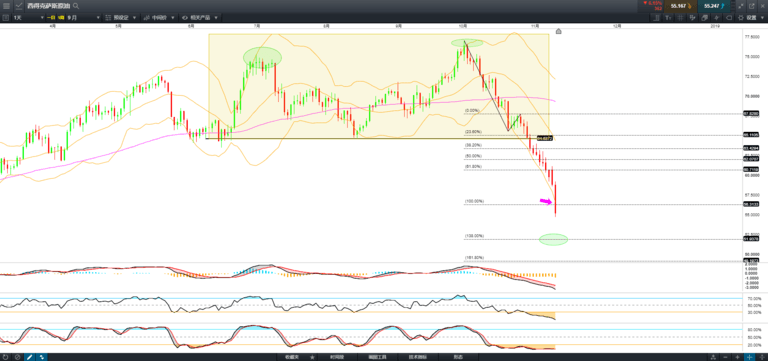768x361 pixels.
Task: Click the eraser / tag-shaped icon
Action: point(728,18)
